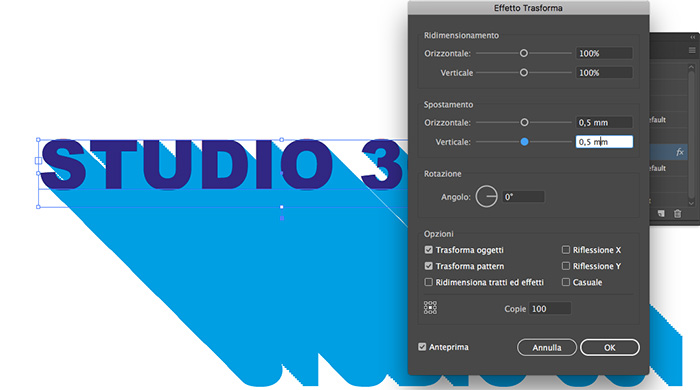The width and height of the screenshot is (700, 390).
Task: Click the rotation angle dial
Action: [487, 196]
